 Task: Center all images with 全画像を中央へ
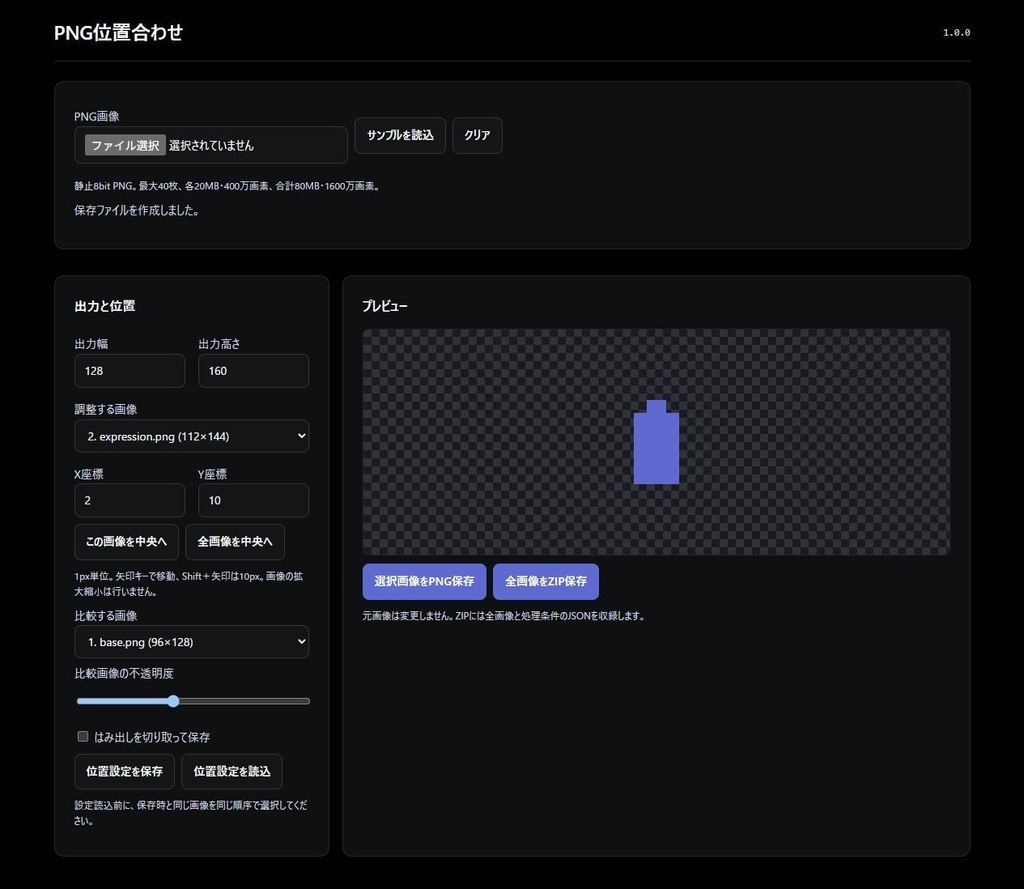[235, 541]
